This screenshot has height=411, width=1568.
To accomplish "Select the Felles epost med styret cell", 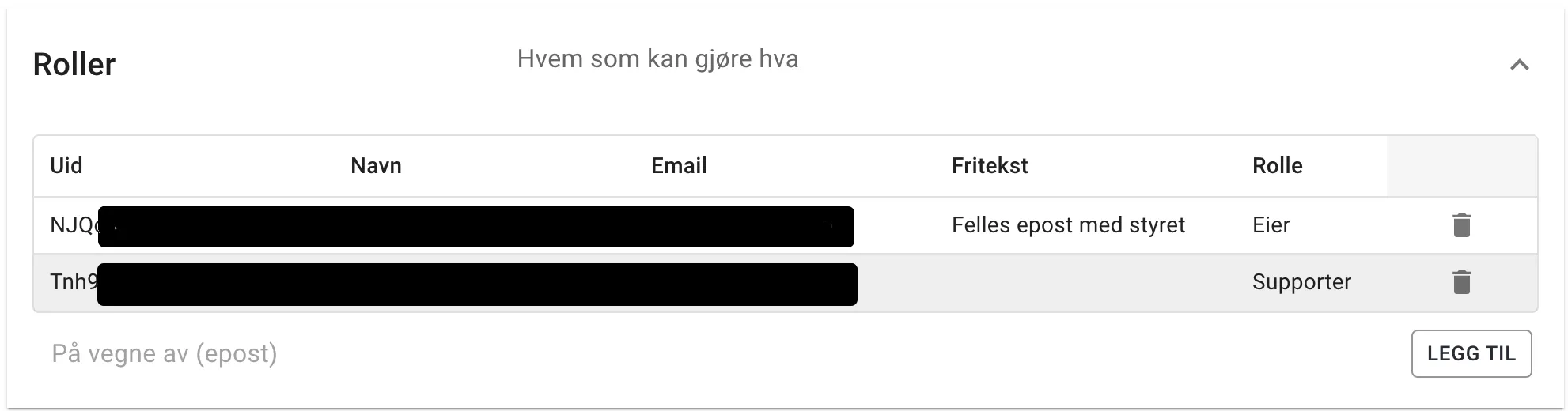I will (x=1068, y=225).
